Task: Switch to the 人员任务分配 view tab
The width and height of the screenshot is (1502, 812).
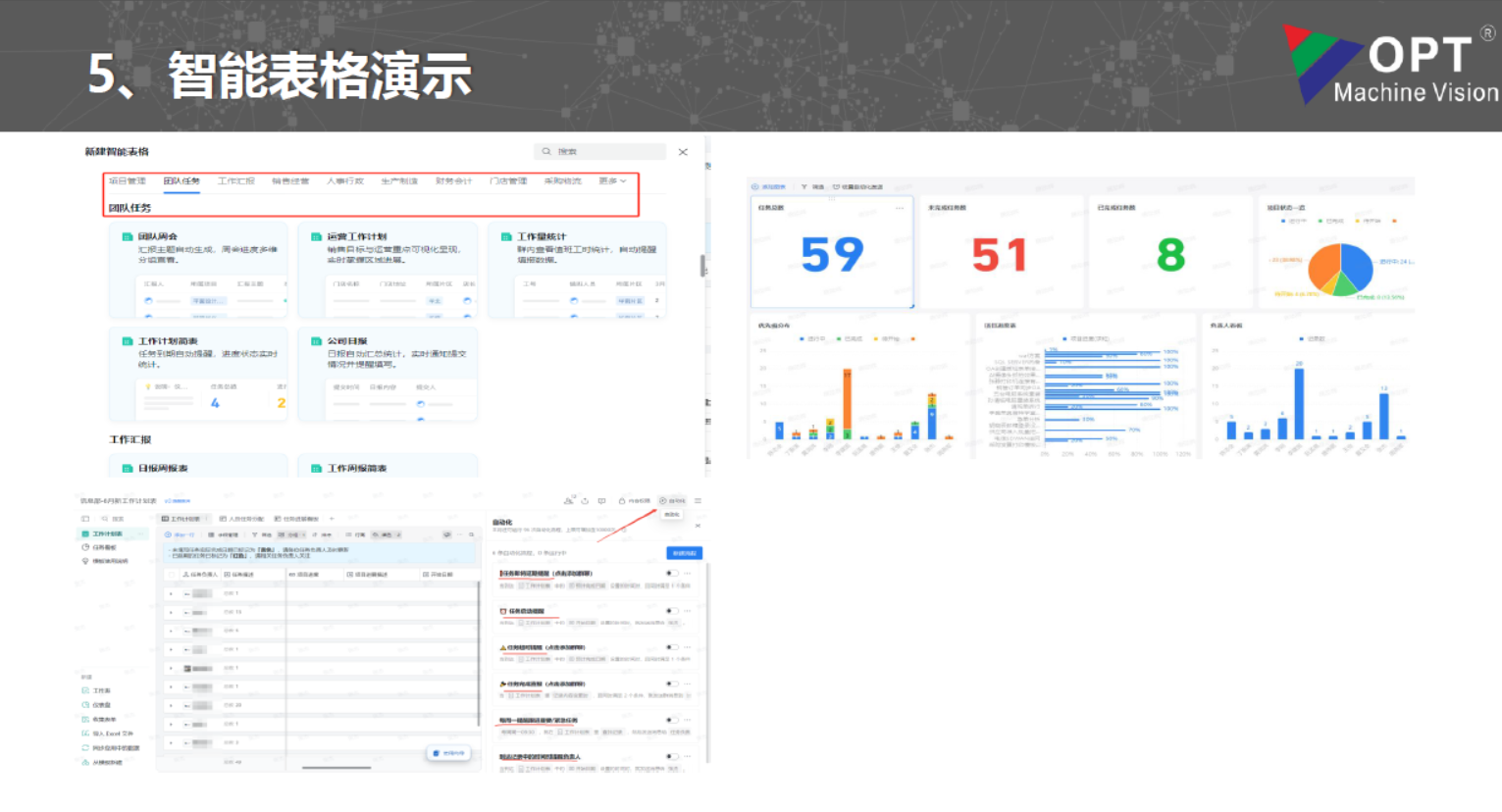Action: pos(241,519)
